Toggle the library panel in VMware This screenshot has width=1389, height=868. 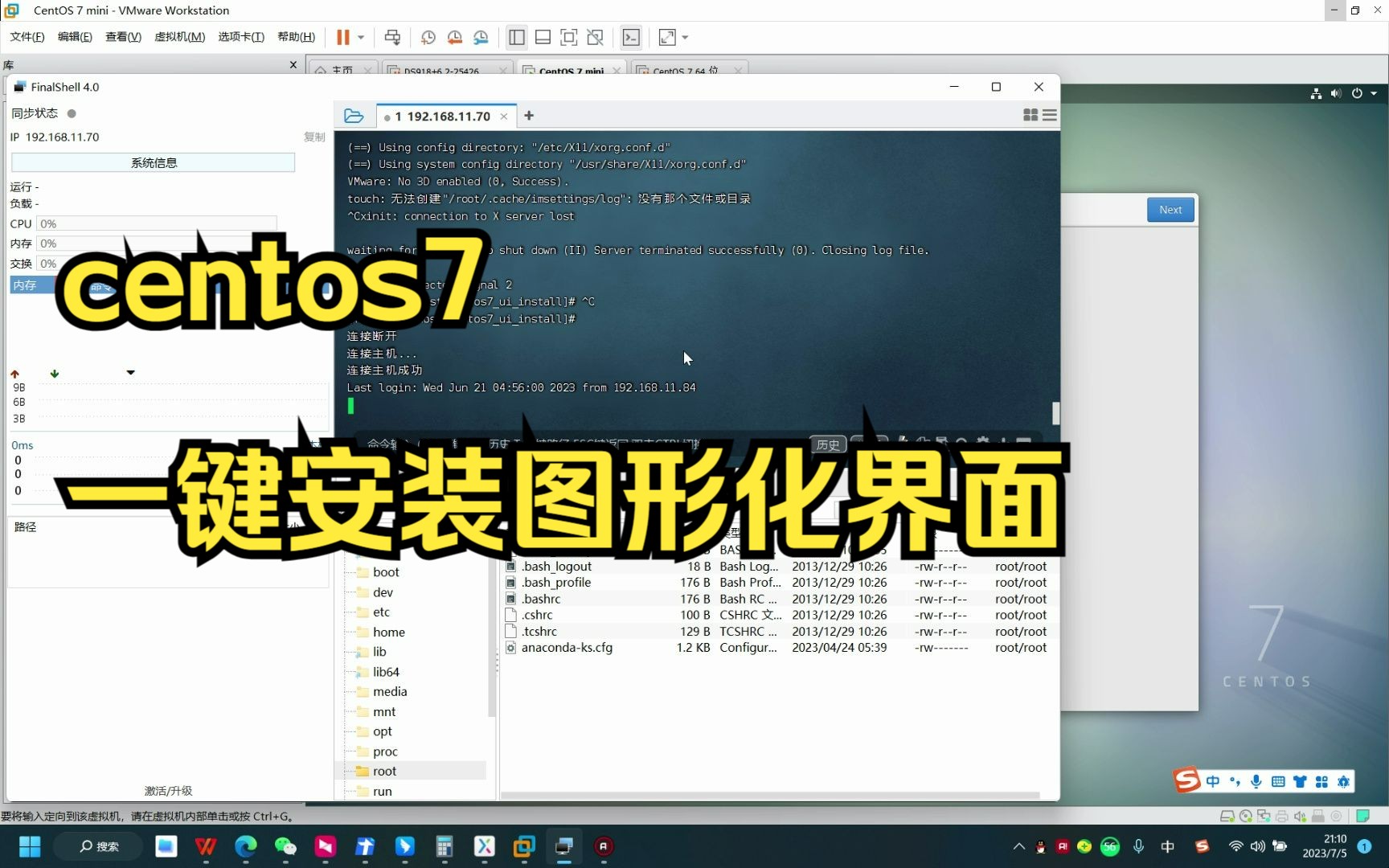(x=516, y=37)
